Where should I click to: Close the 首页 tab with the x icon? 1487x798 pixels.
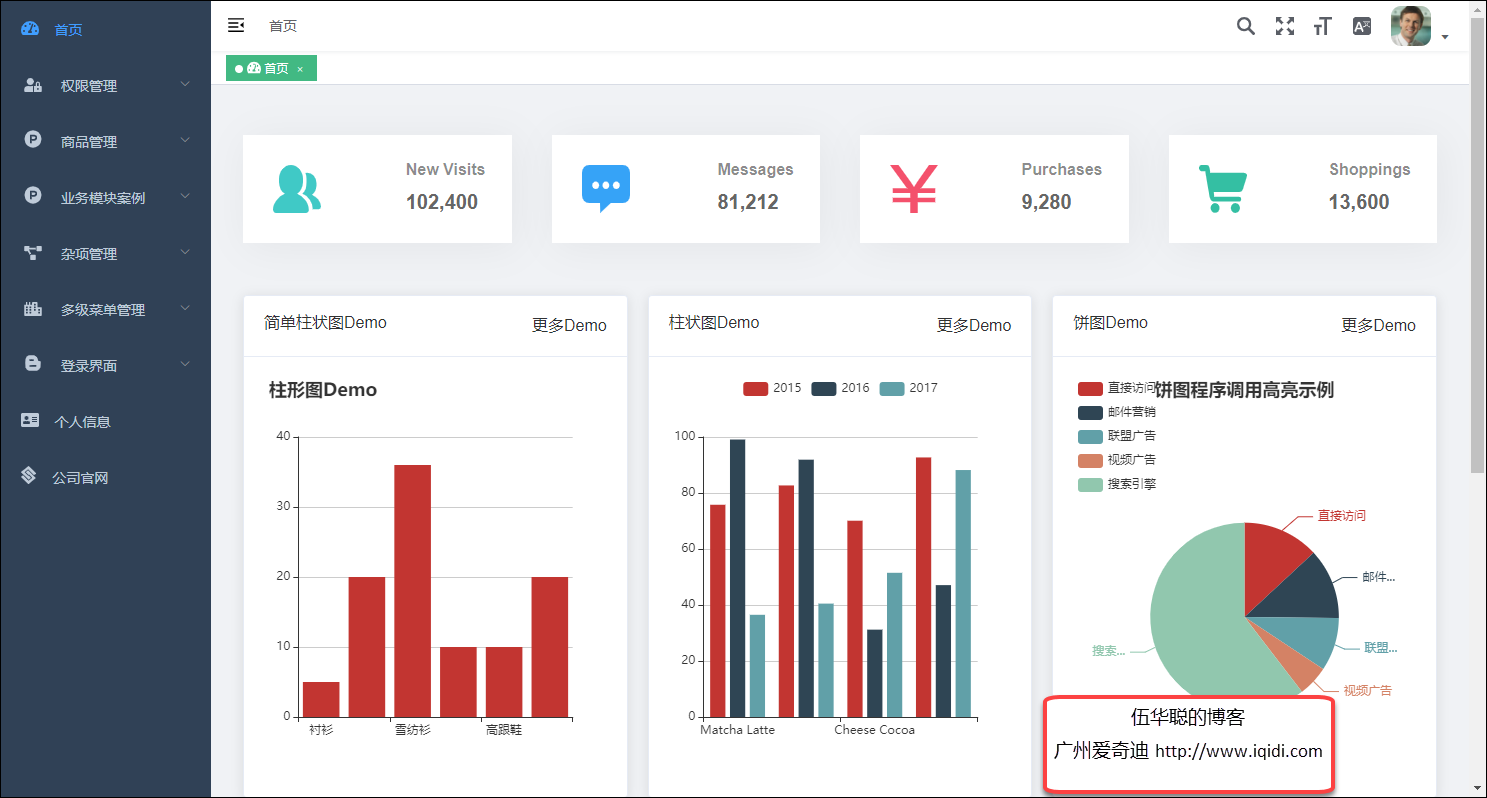[300, 69]
